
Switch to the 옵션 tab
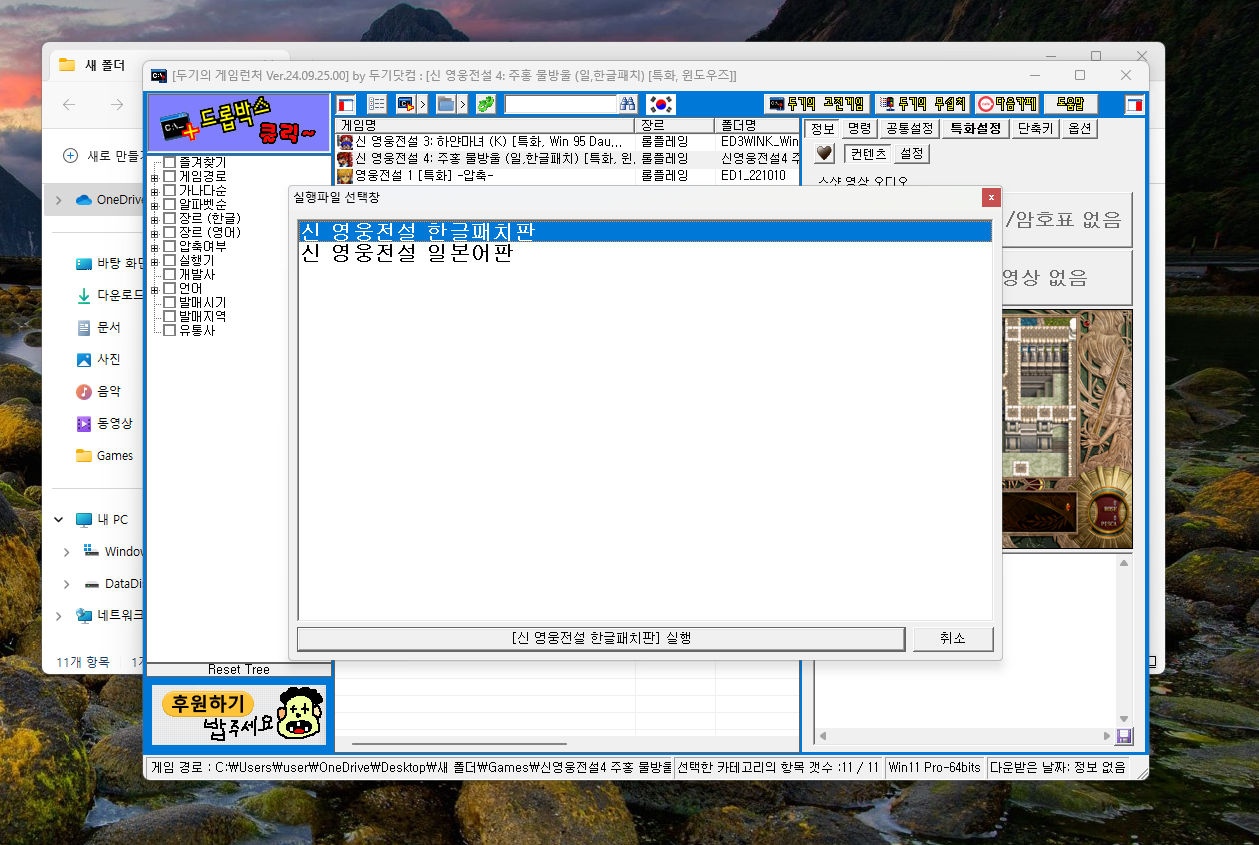[x=1080, y=128]
